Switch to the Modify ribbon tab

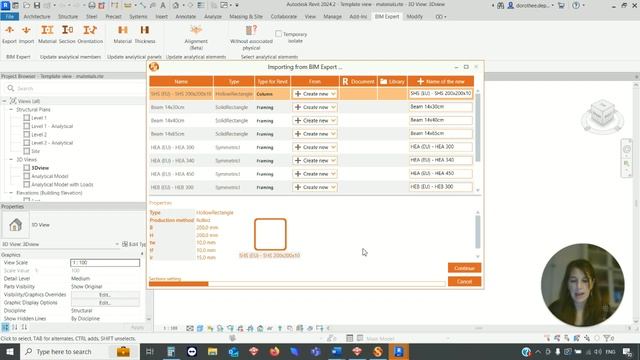[x=414, y=16]
